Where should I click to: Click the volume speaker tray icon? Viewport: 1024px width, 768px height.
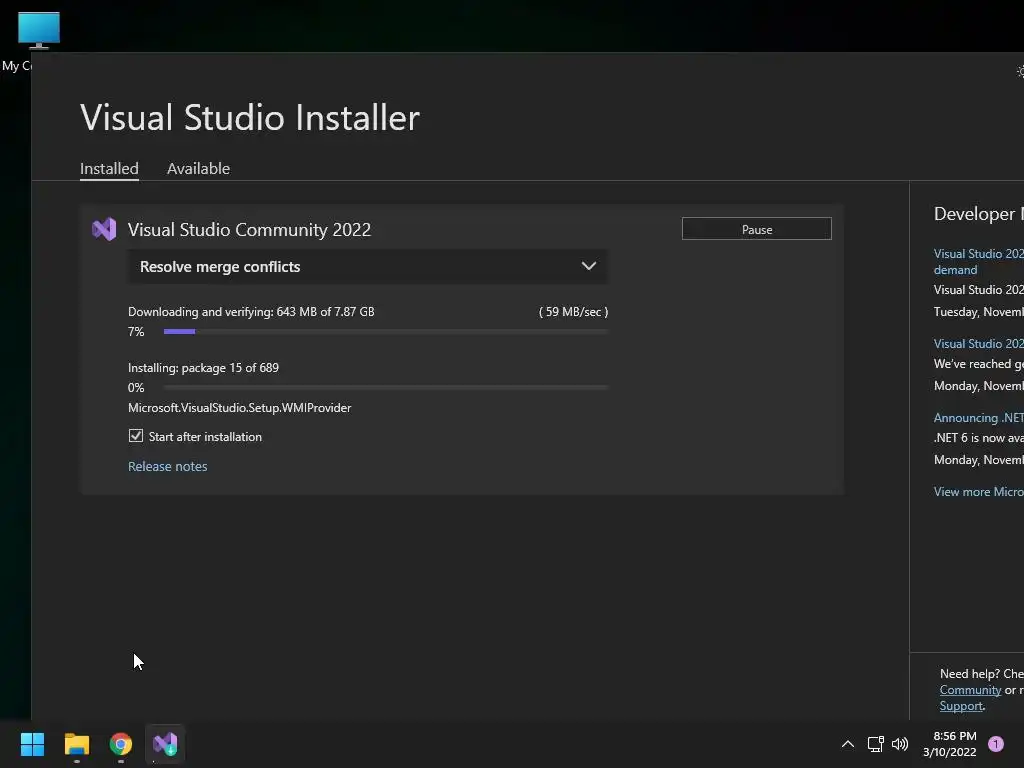[x=900, y=744]
